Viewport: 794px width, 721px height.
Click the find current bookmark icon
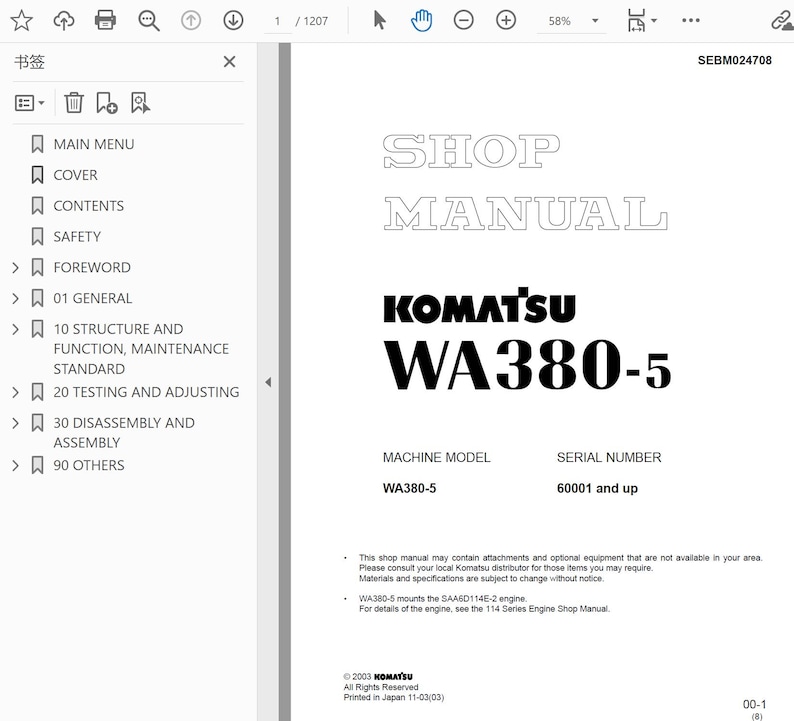coord(140,103)
